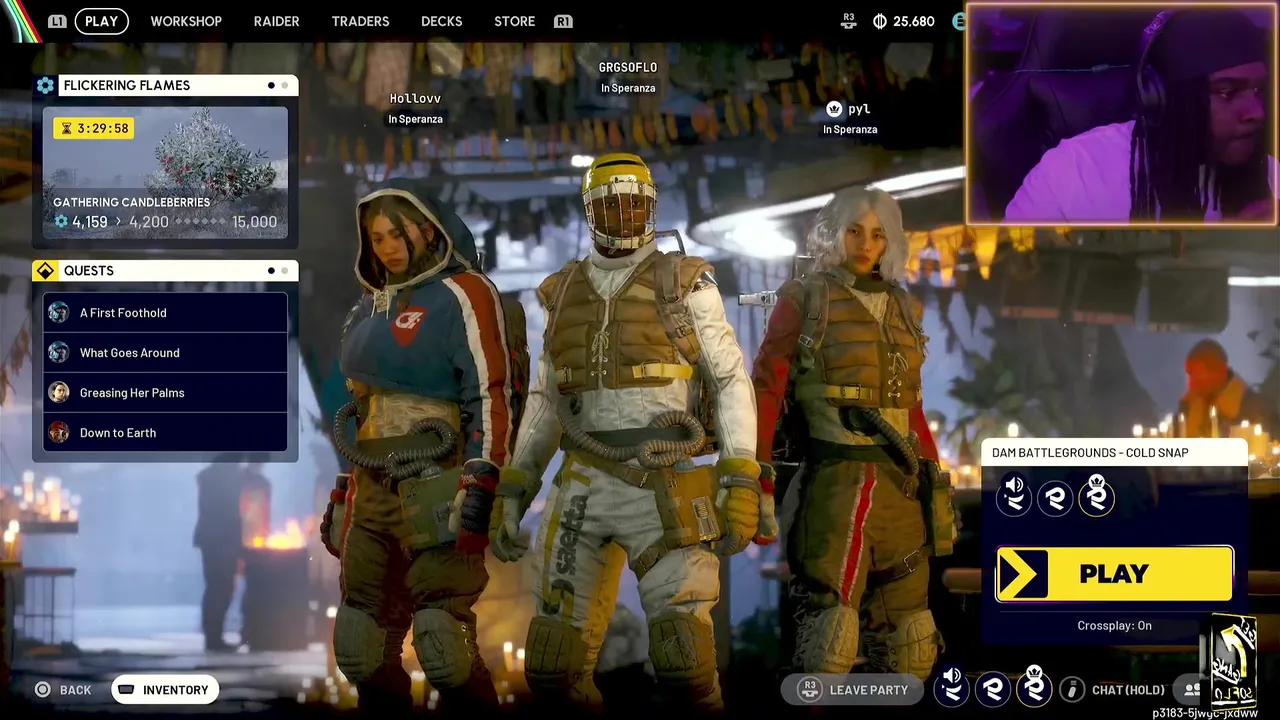
Task: Click the trader portrait for What Goes Around
Action: [x=59, y=353]
